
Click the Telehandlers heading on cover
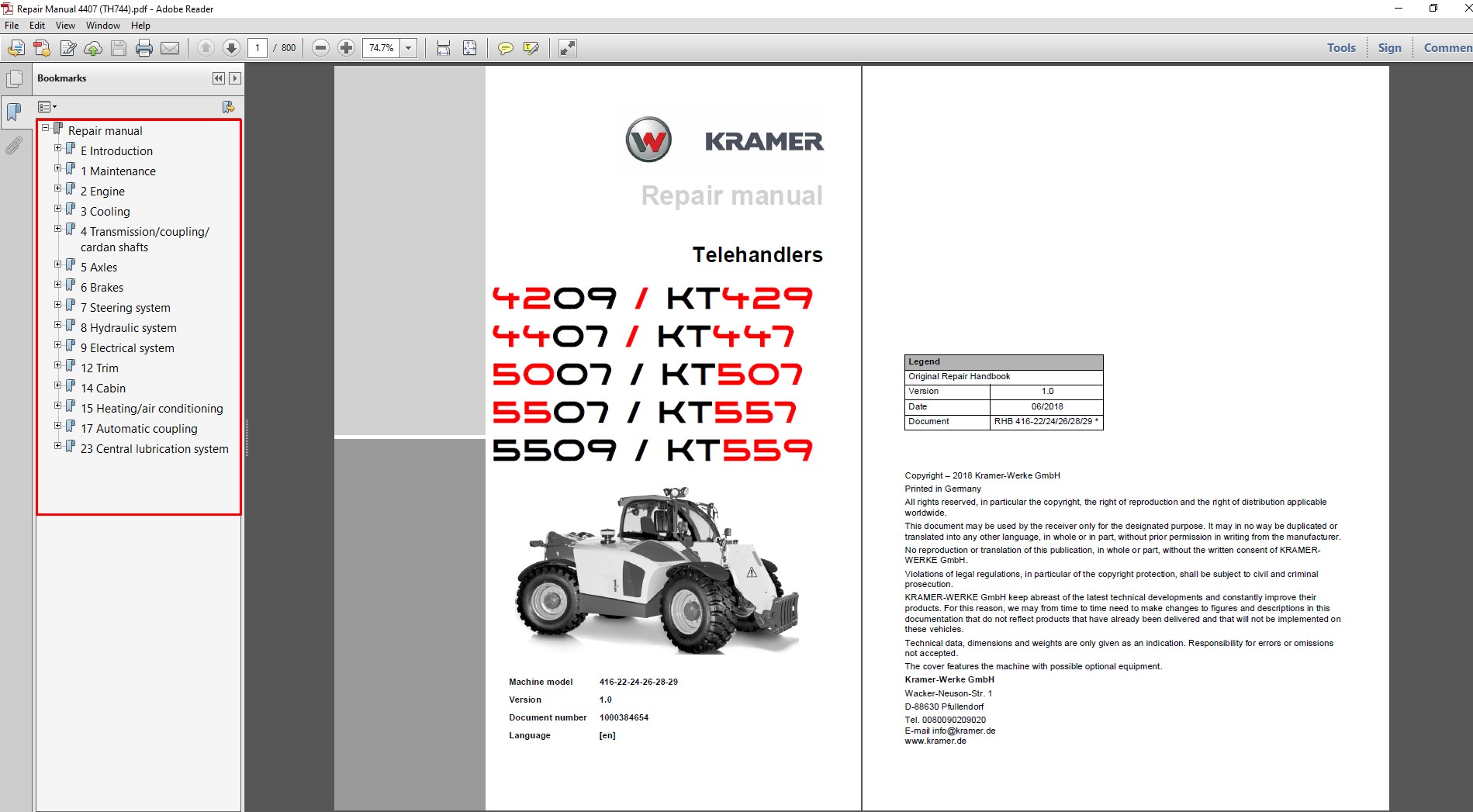point(757,254)
